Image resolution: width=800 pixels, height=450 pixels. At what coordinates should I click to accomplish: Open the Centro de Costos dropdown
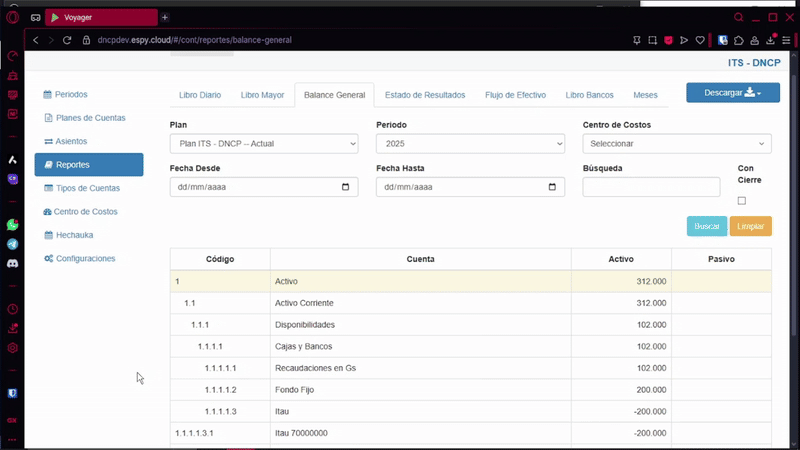(x=676, y=144)
